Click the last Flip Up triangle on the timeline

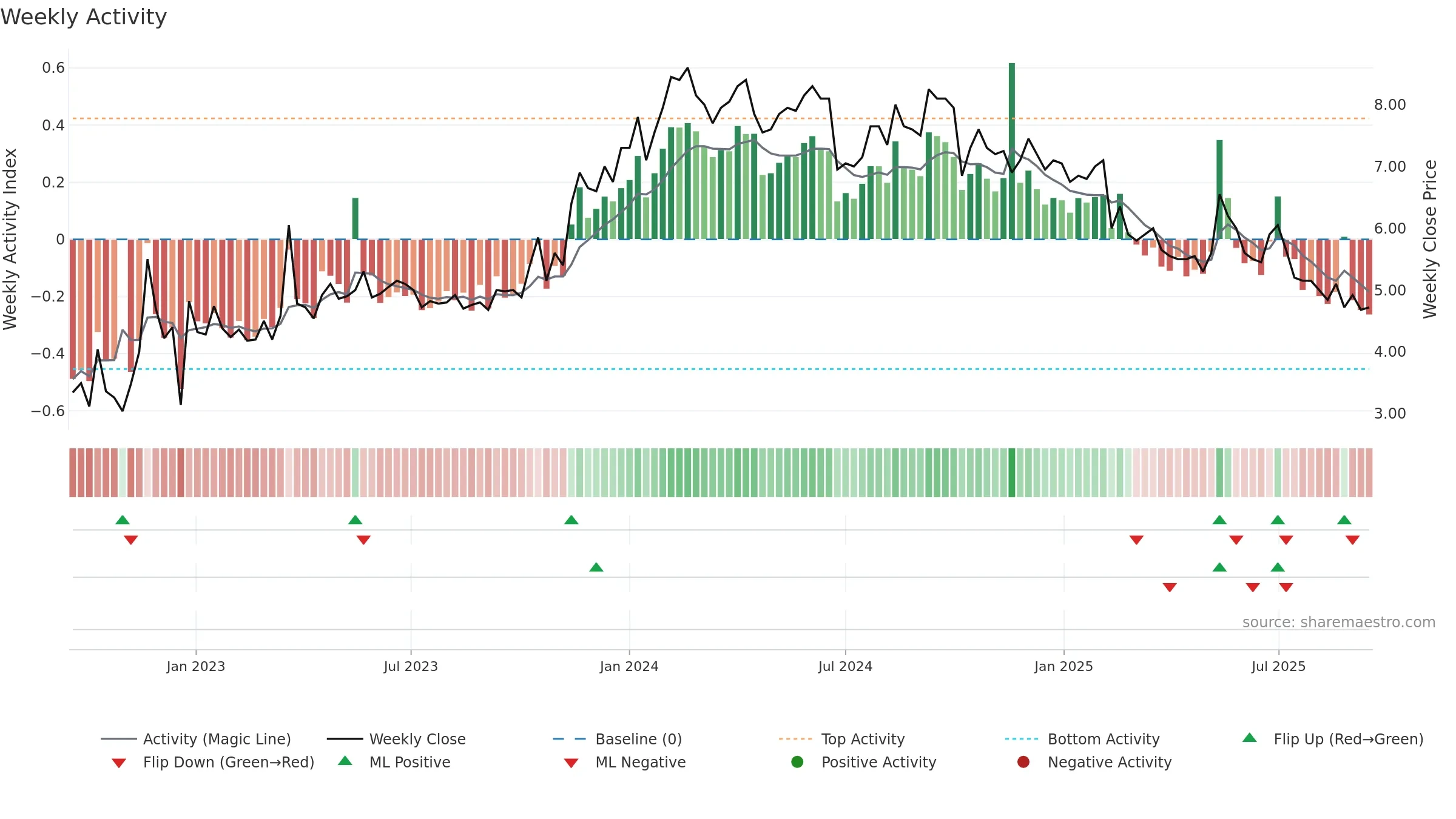coord(1344,520)
